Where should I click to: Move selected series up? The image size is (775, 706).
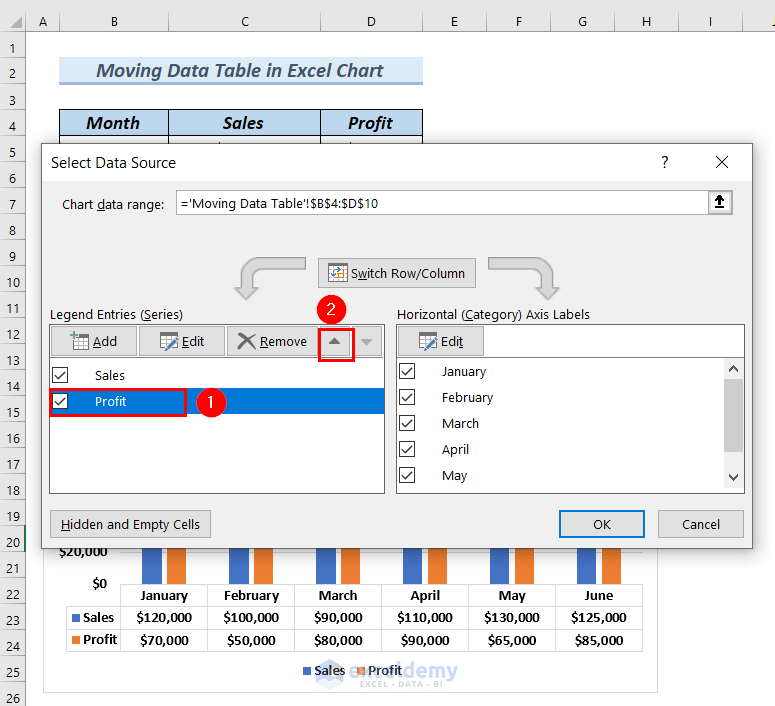point(335,341)
